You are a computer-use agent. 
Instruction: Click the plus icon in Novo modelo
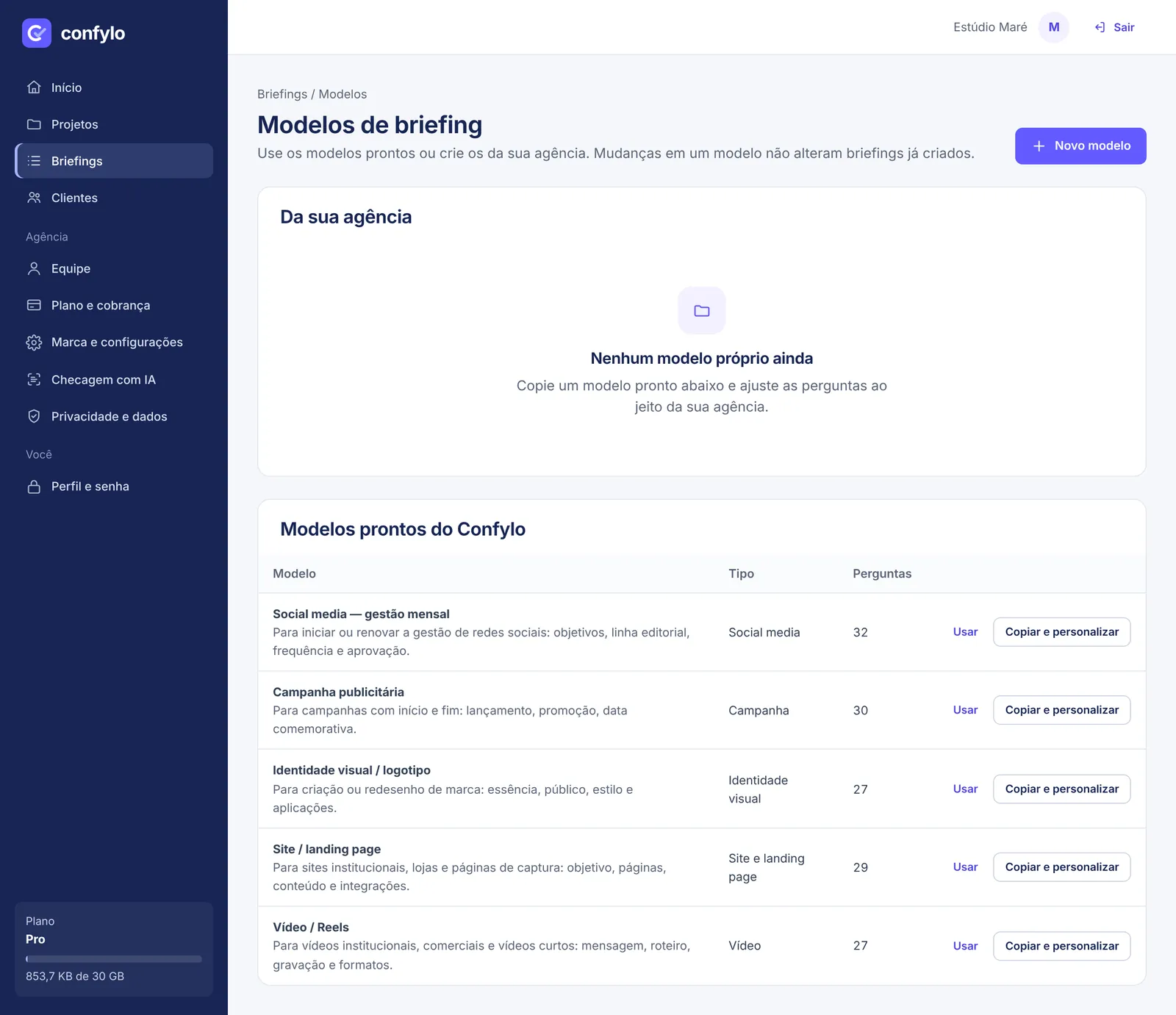point(1039,146)
